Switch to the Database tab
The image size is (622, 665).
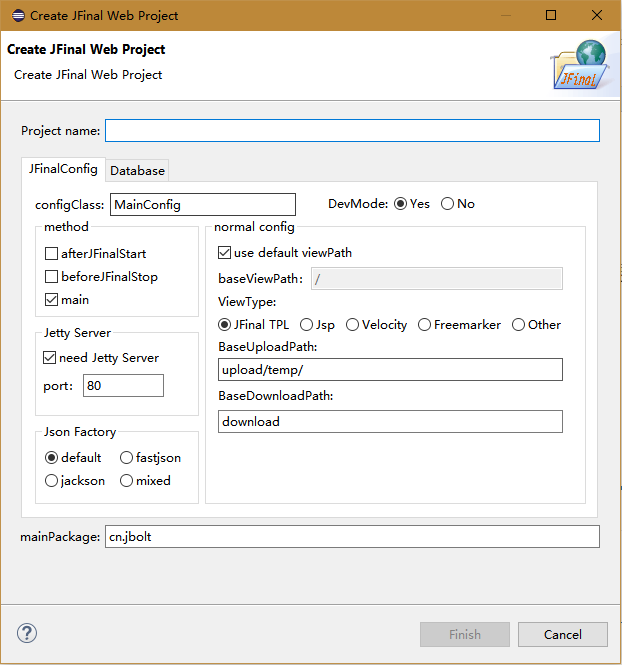coord(137,170)
